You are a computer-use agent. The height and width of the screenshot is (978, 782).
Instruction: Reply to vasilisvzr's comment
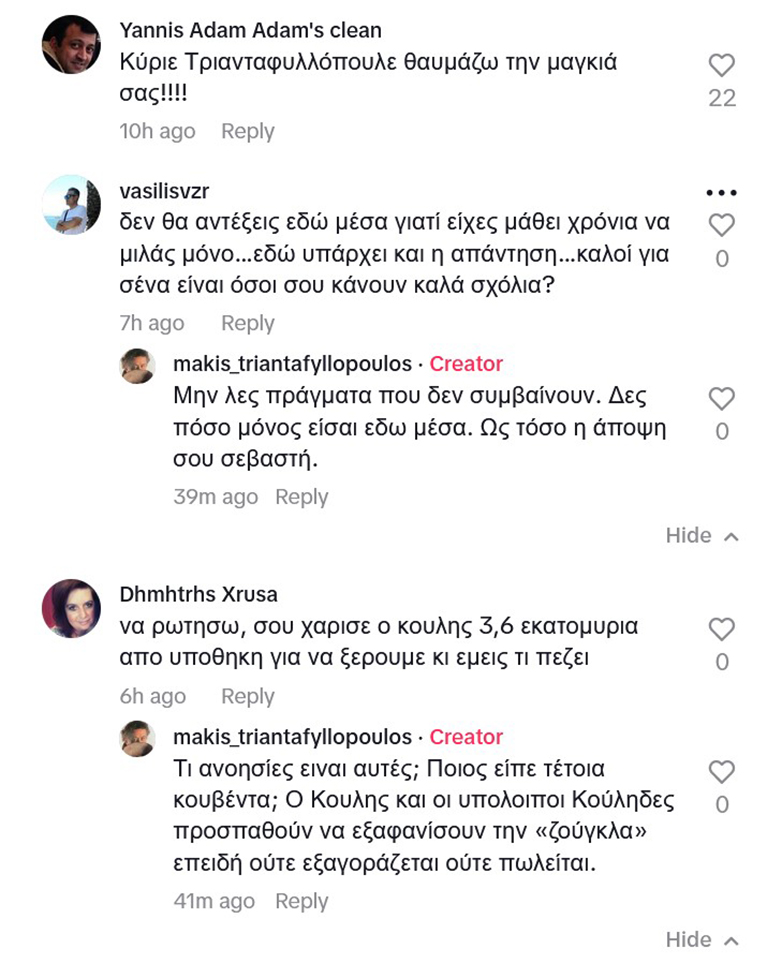click(247, 324)
